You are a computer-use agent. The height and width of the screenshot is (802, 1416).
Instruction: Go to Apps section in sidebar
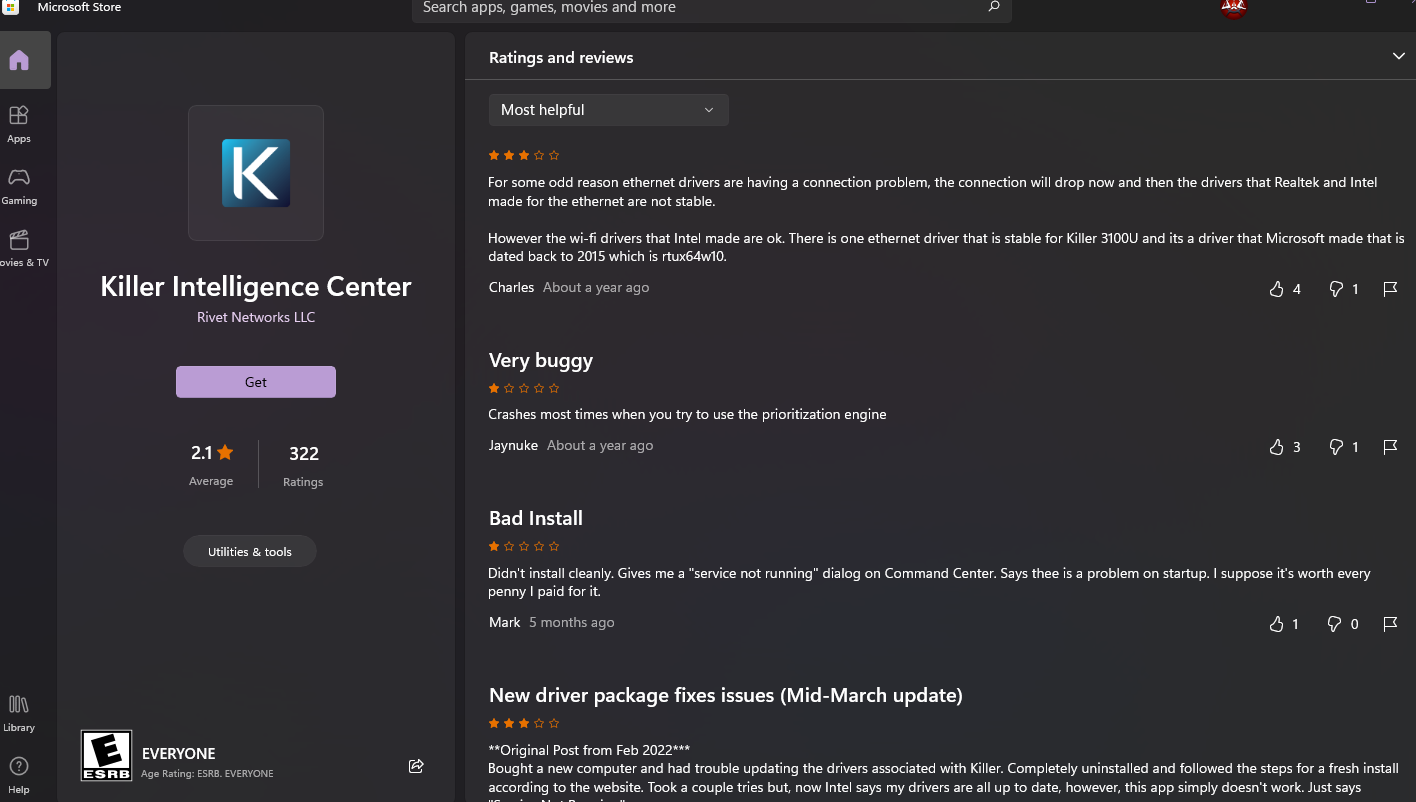19,123
